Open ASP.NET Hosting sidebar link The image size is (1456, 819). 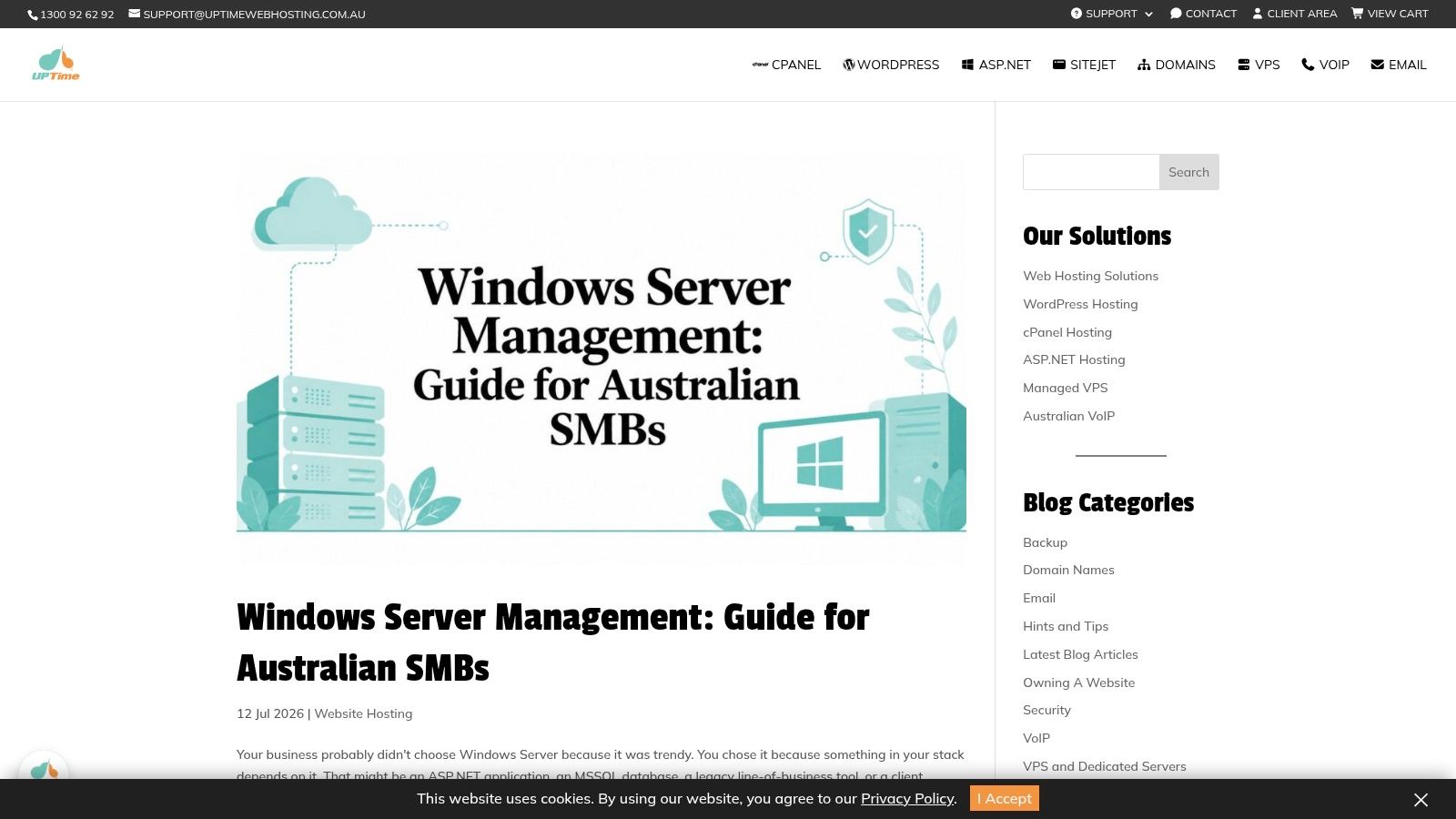(1074, 359)
